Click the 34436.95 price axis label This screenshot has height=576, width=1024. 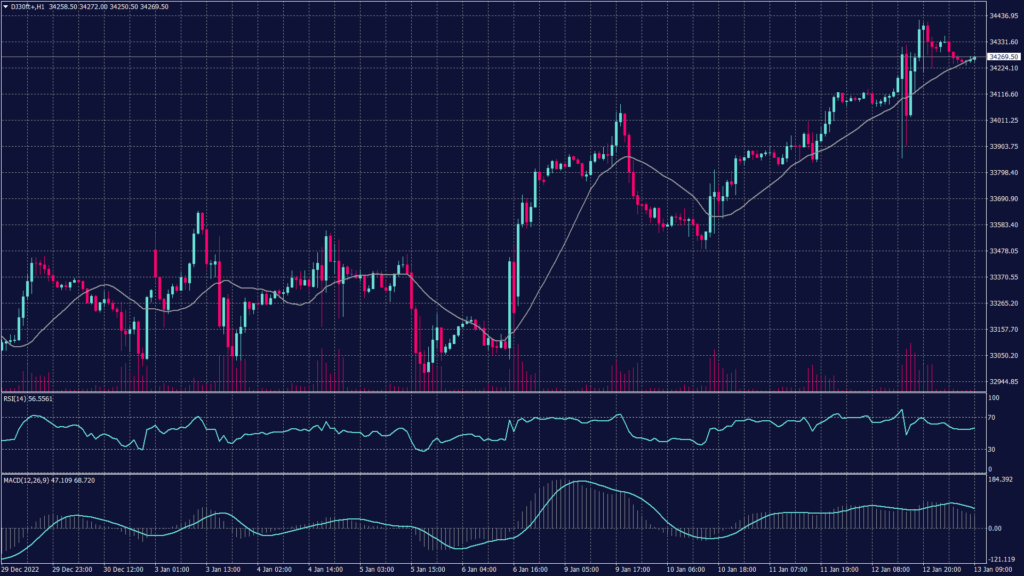[x=1002, y=16]
